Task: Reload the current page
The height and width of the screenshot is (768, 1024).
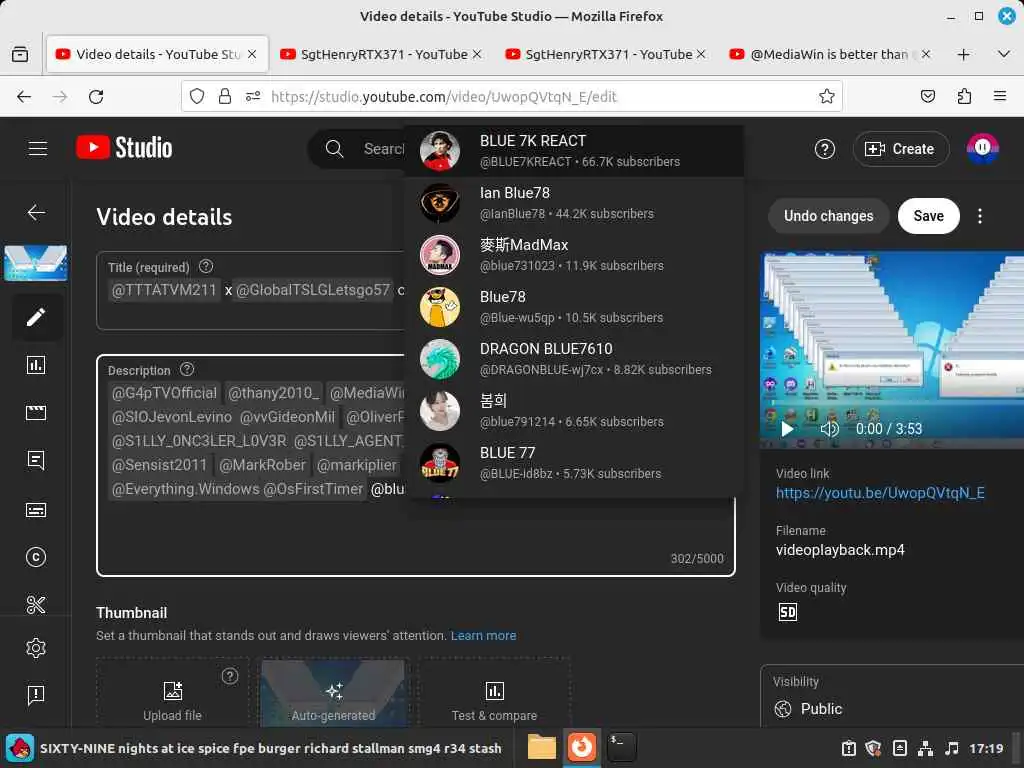Action: tap(96, 97)
